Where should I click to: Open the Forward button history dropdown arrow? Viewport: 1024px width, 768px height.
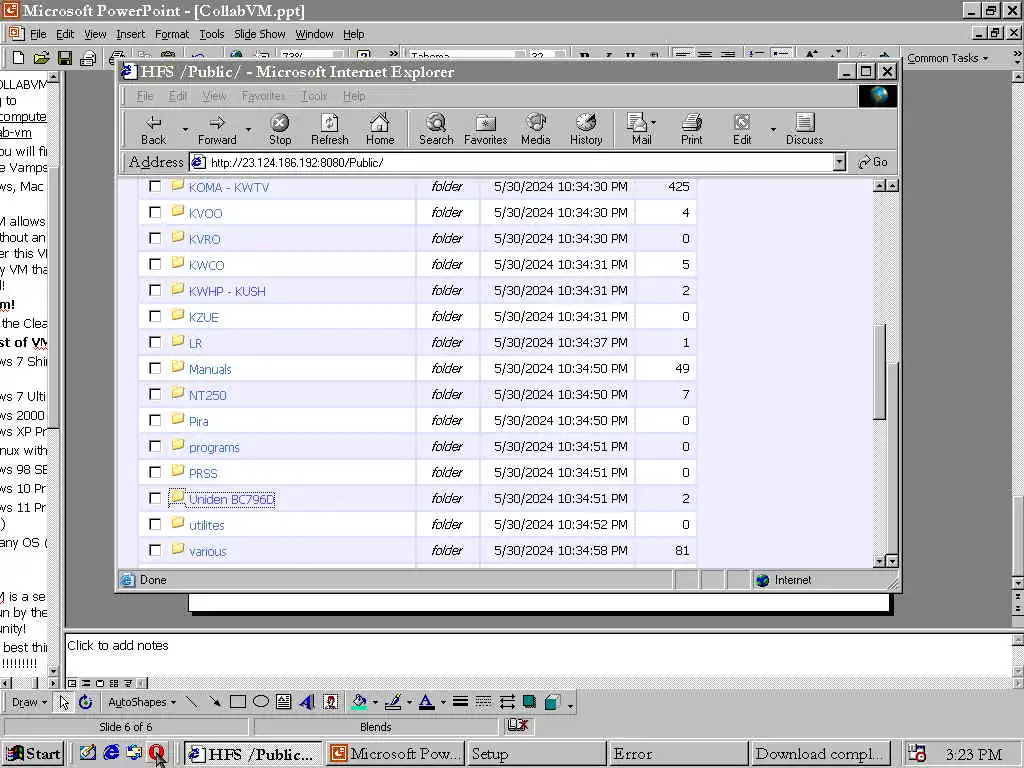click(x=248, y=129)
